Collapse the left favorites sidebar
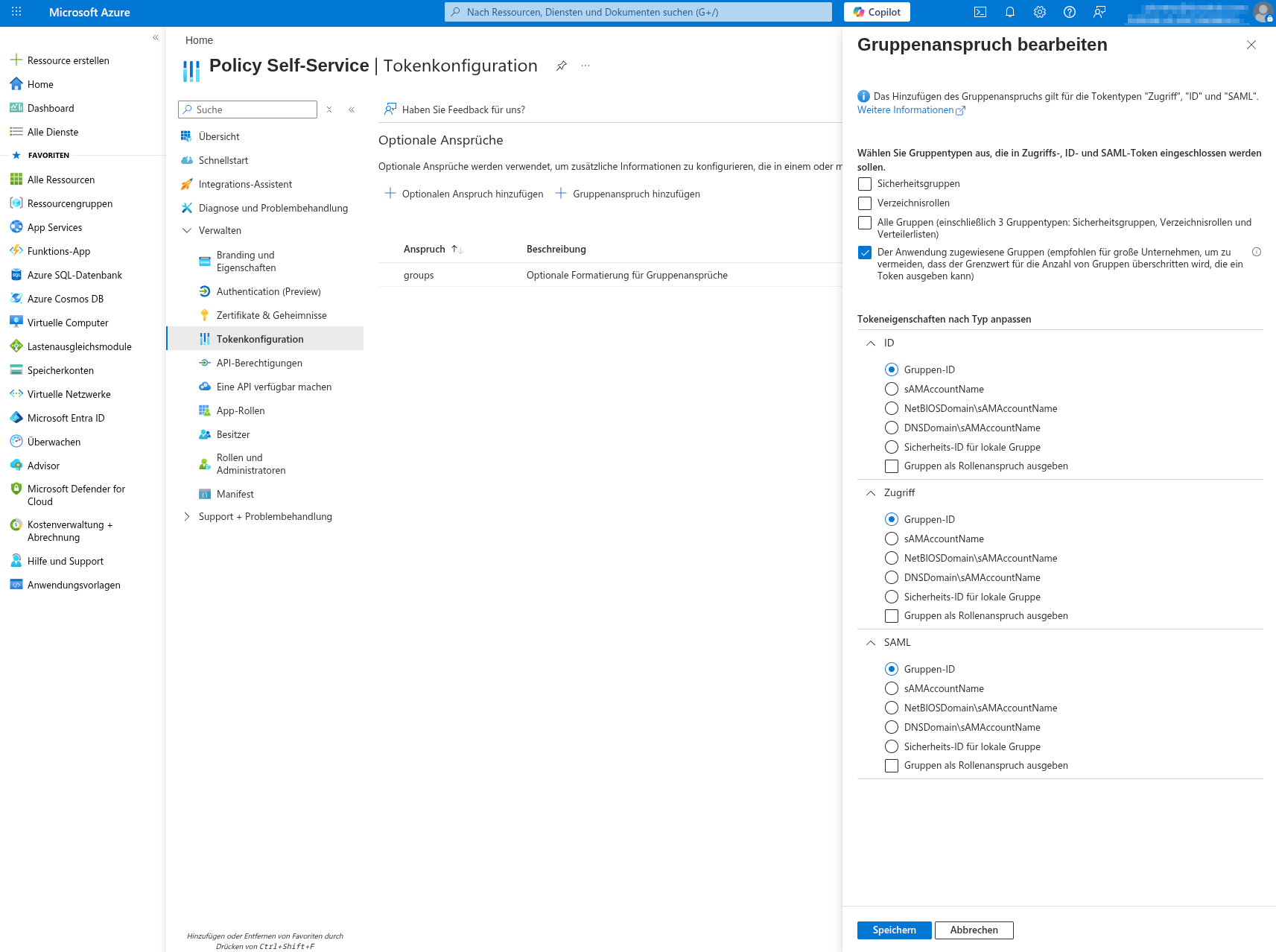Viewport: 1276px width, 952px height. (156, 37)
